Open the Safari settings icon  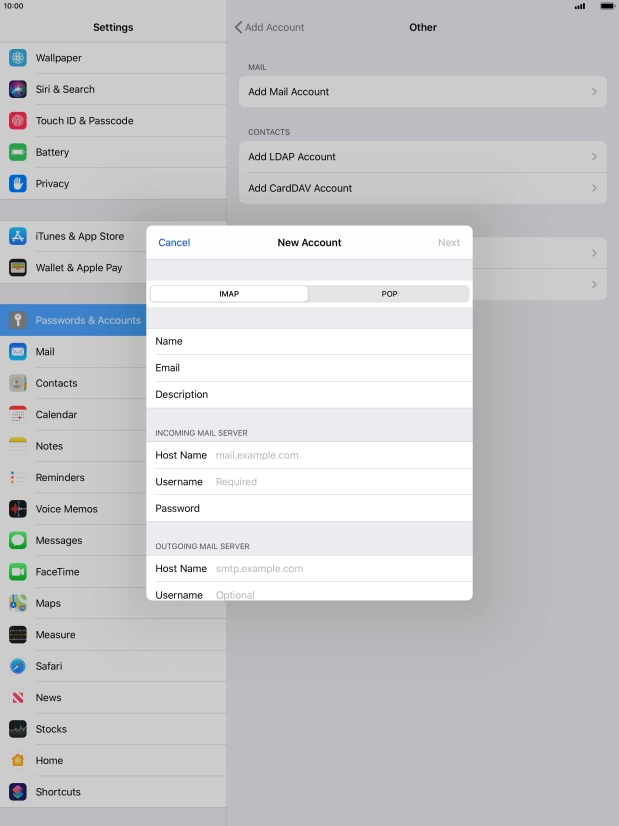(x=18, y=666)
